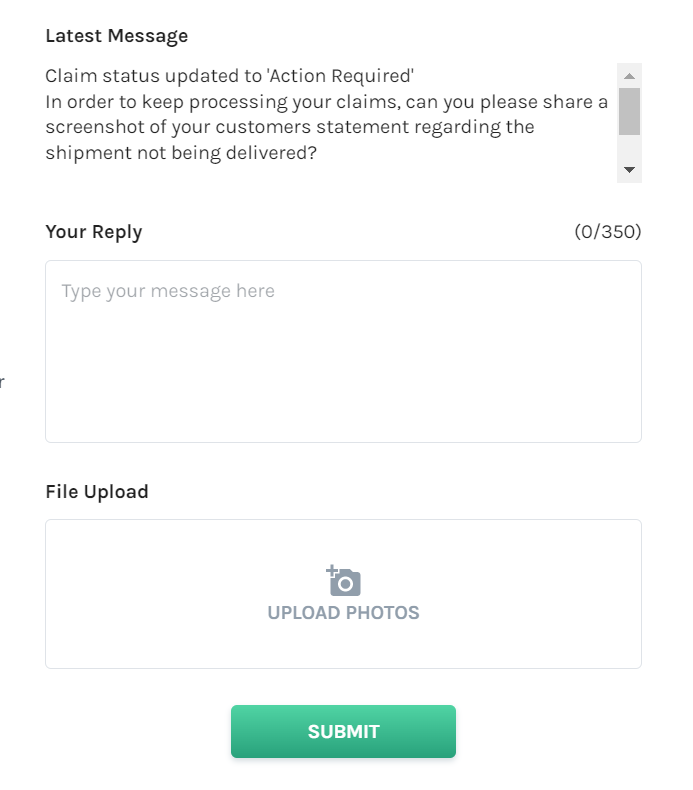Click the camera upload icon
This screenshot has height=790, width=693.
click(x=343, y=580)
